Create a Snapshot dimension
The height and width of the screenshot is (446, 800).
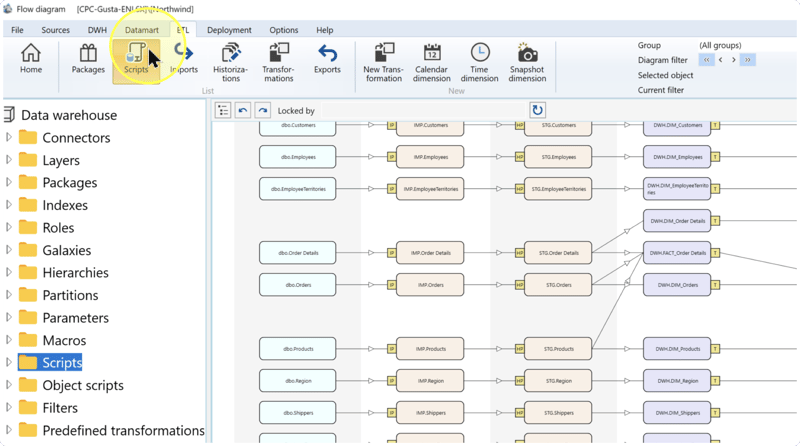(527, 63)
